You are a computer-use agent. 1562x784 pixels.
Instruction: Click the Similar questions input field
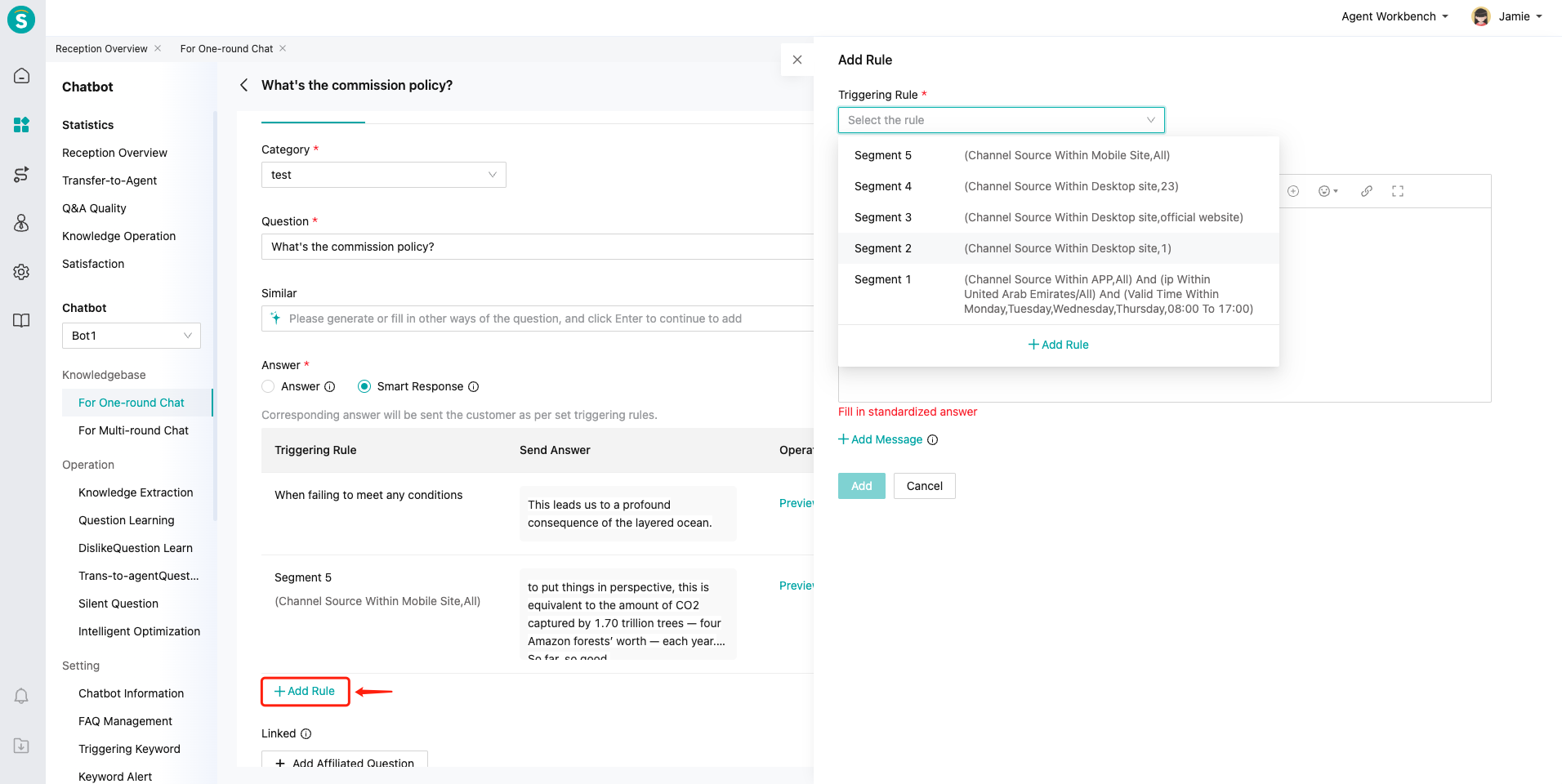(x=538, y=318)
